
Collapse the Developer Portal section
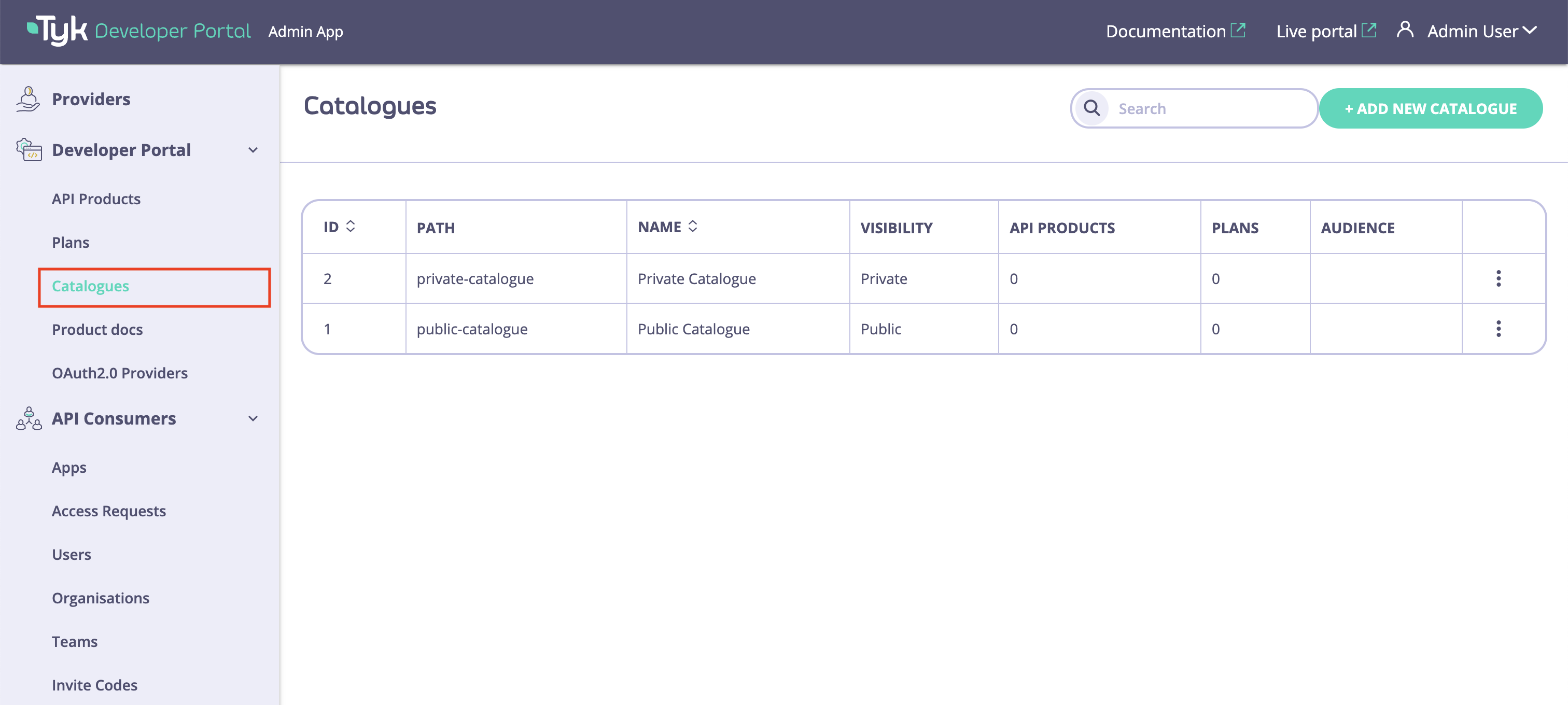(253, 150)
